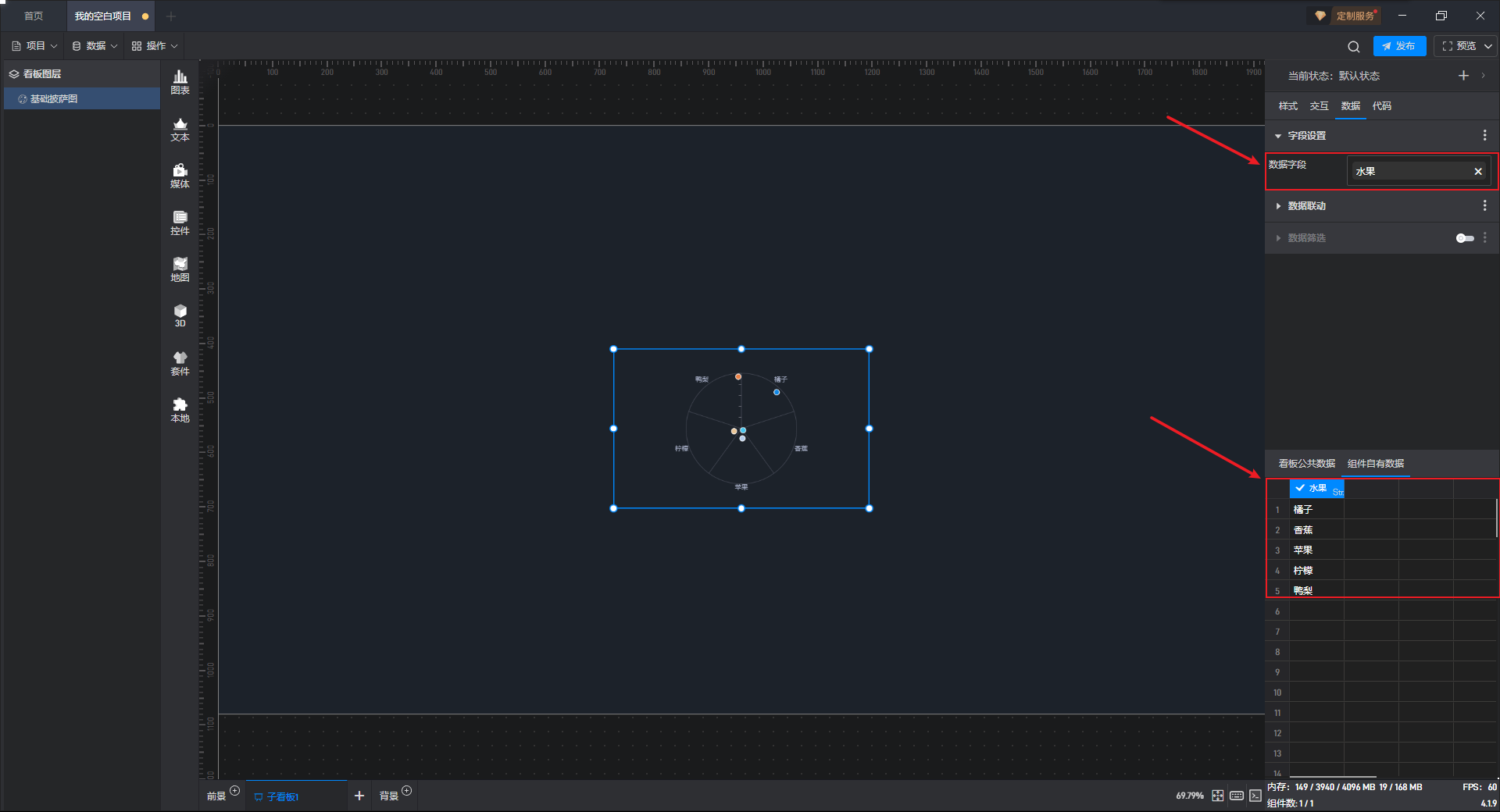The width and height of the screenshot is (1500, 812).
Task: Open the console terminal icon
Action: tap(1255, 796)
